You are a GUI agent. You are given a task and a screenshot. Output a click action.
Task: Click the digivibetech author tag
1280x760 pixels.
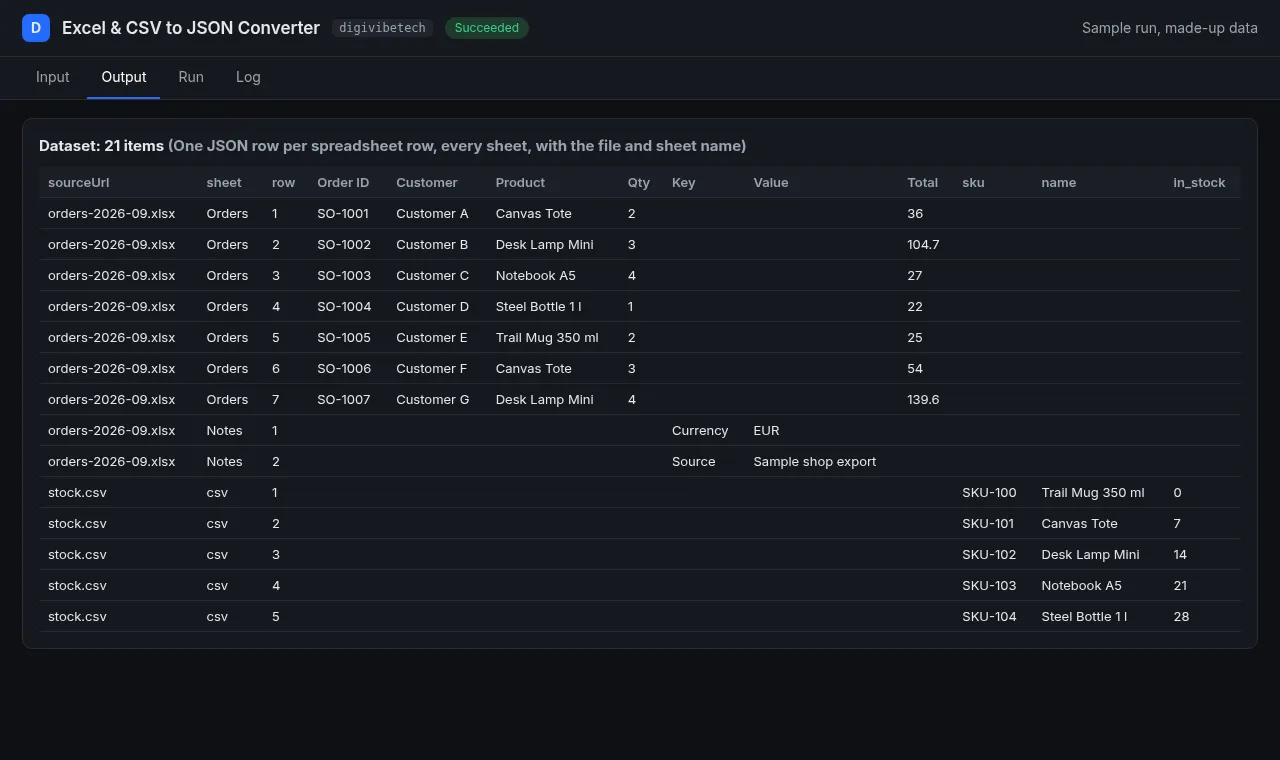382,28
